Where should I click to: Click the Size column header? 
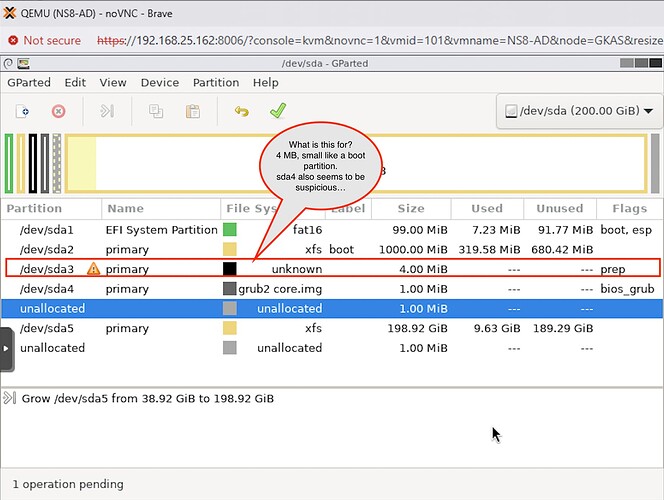pyautogui.click(x=411, y=208)
